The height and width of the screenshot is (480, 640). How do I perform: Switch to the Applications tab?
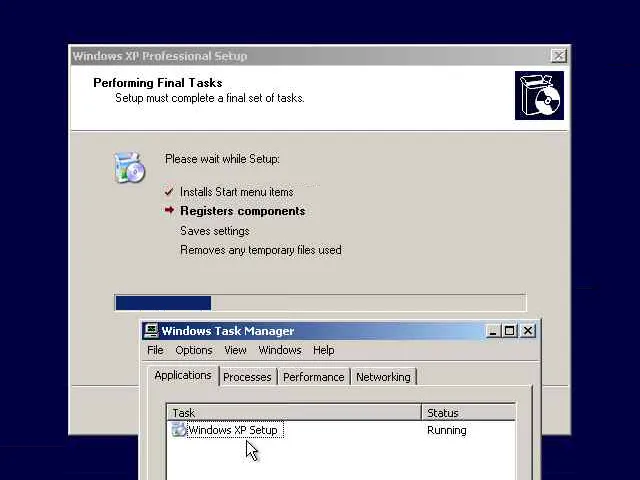tap(183, 376)
